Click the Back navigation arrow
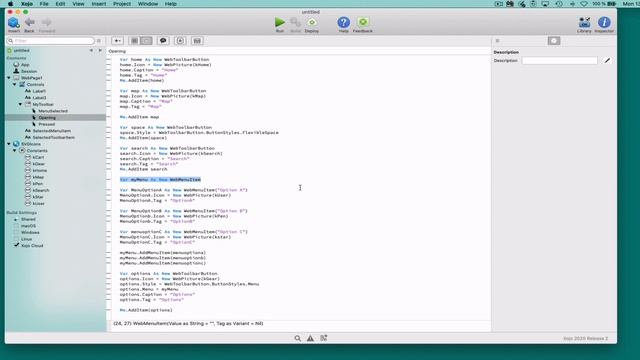Screen dimensions: 640x360 (29, 24)
